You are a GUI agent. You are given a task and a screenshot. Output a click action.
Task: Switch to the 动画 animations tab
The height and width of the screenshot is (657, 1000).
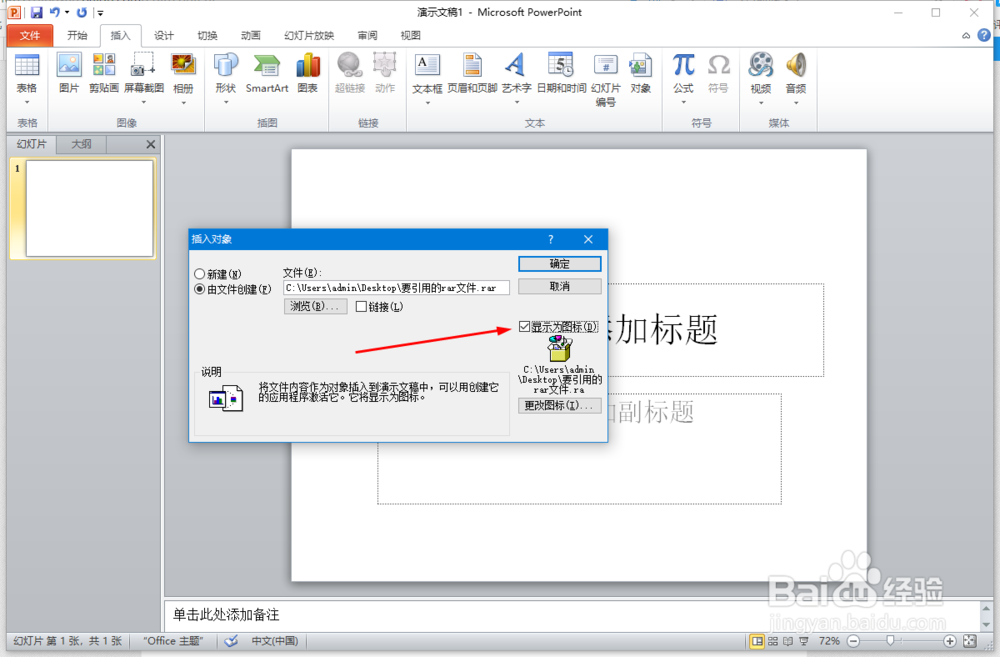click(x=251, y=36)
